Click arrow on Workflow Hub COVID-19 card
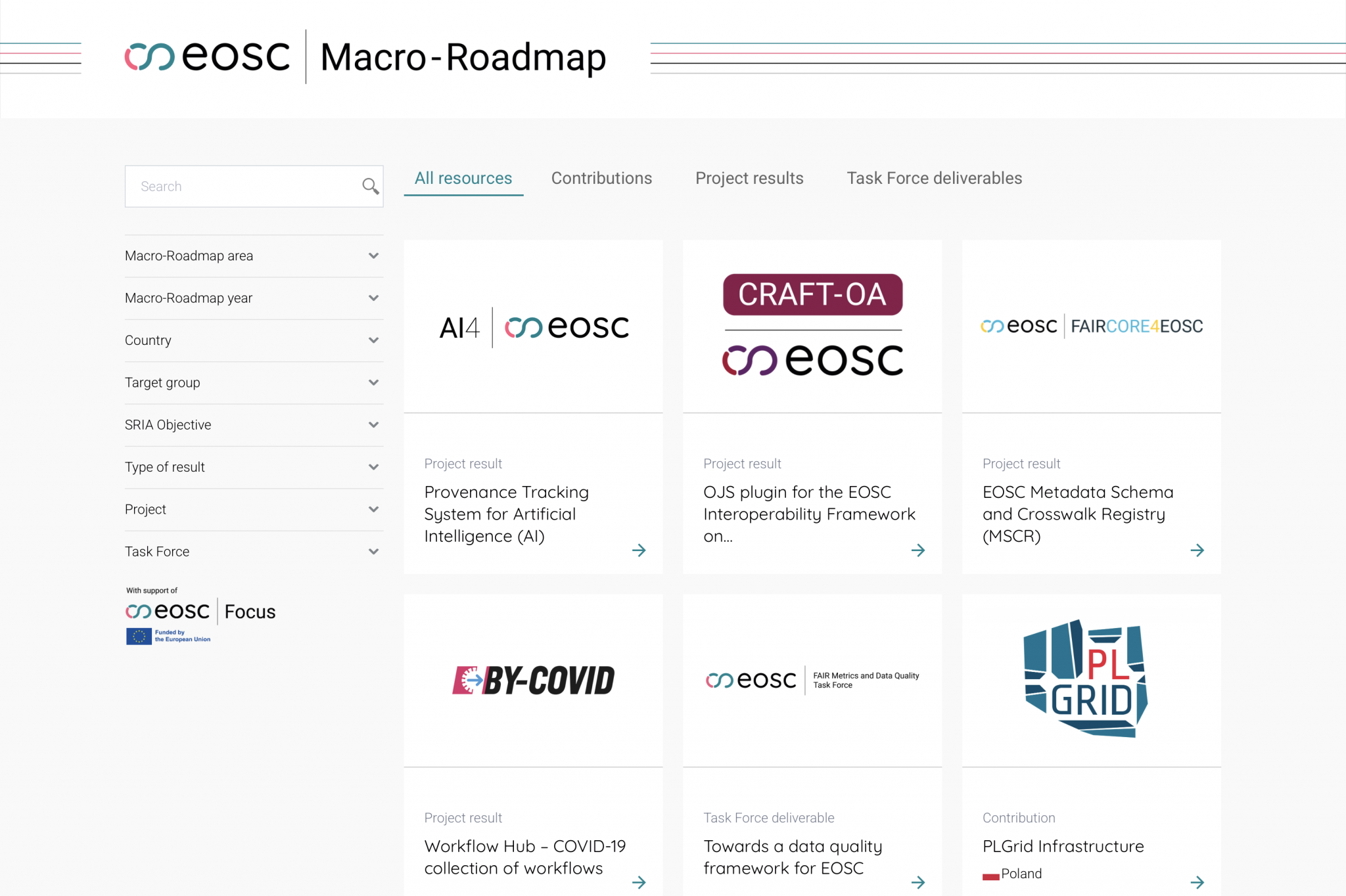1346x896 pixels. point(639,882)
